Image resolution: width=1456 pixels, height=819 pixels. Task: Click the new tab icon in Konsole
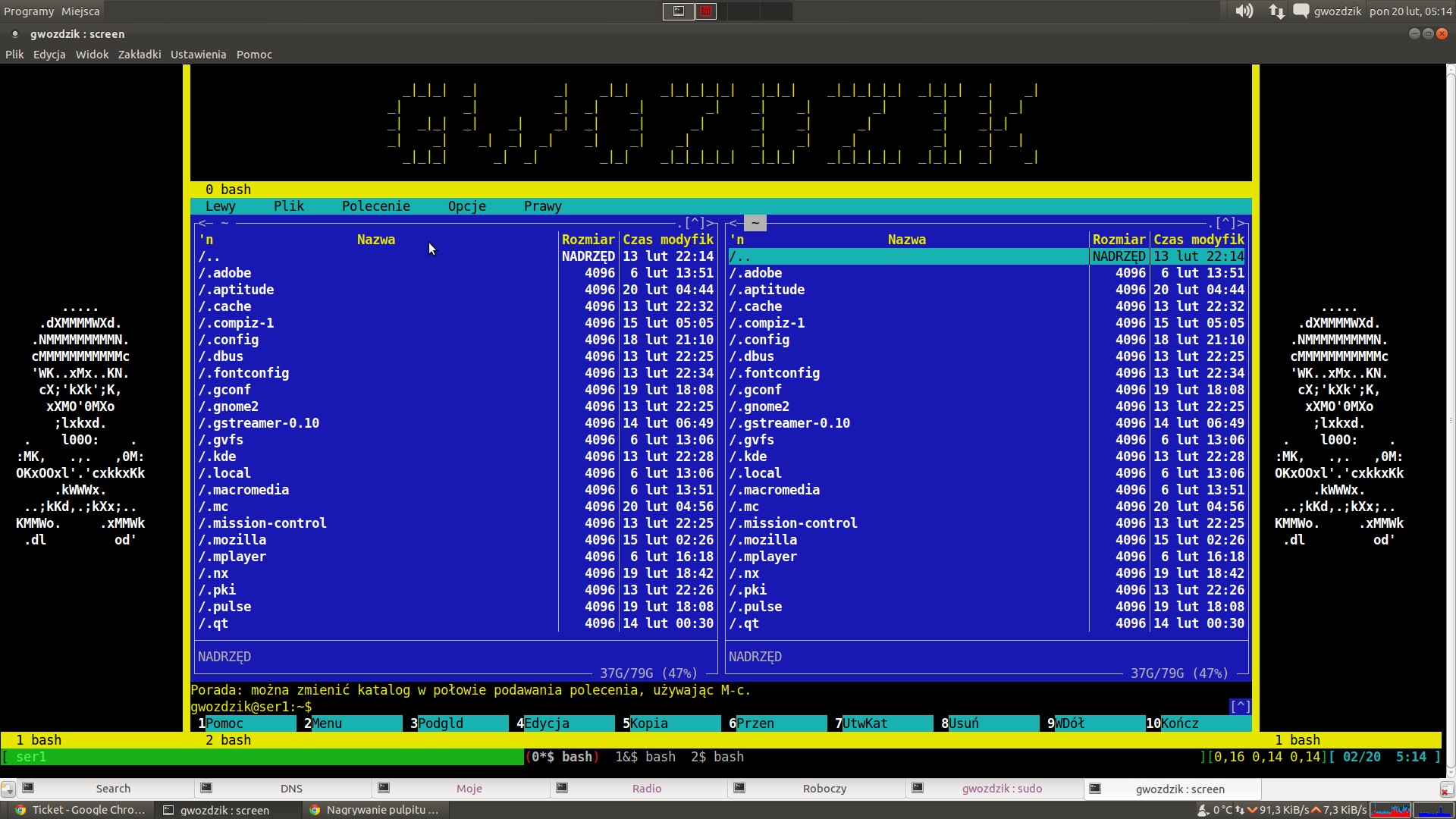pos(8,789)
